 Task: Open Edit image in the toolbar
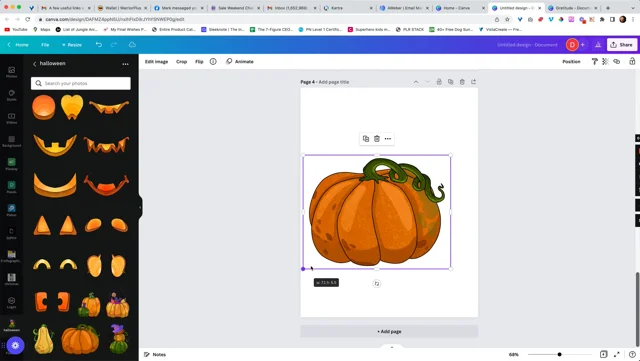156,61
